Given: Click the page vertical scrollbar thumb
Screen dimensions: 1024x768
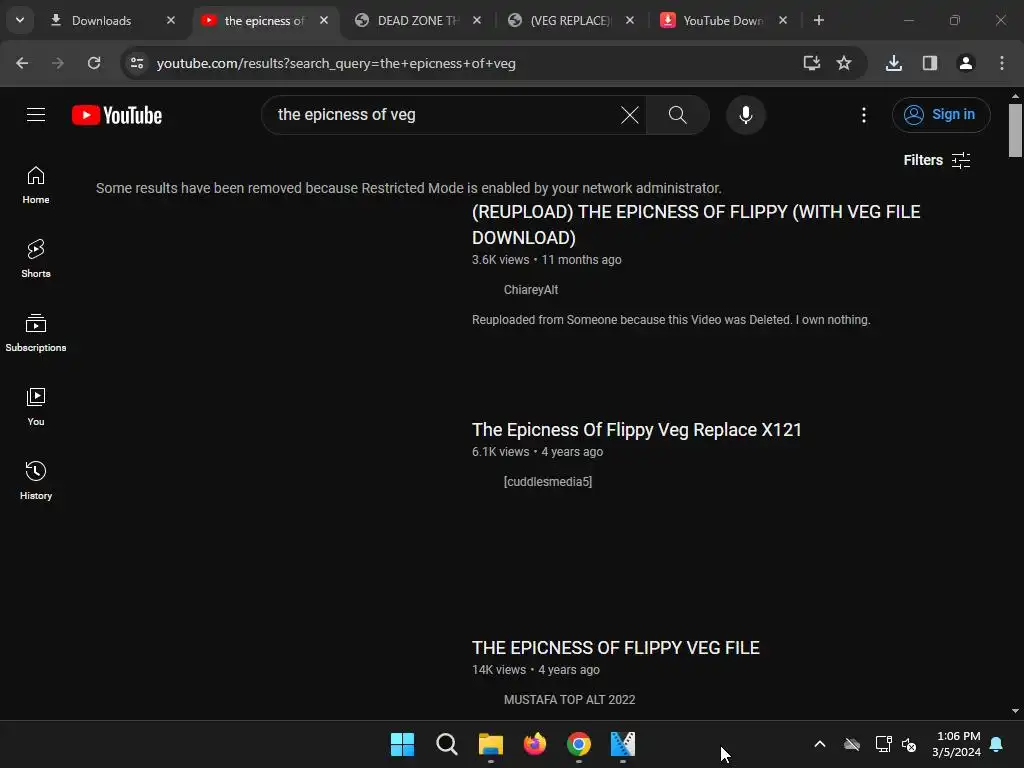Looking at the screenshot, I should click(x=1015, y=130).
